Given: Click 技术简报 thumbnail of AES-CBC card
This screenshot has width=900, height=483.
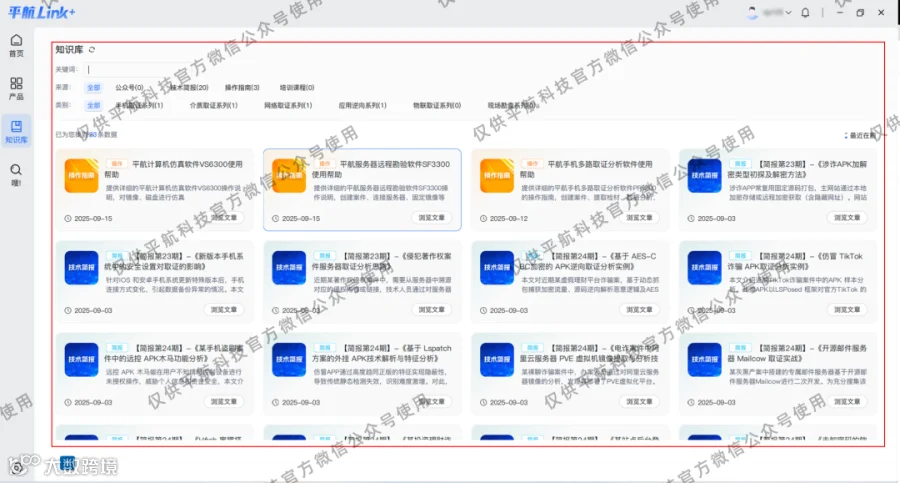Looking at the screenshot, I should tap(496, 268).
